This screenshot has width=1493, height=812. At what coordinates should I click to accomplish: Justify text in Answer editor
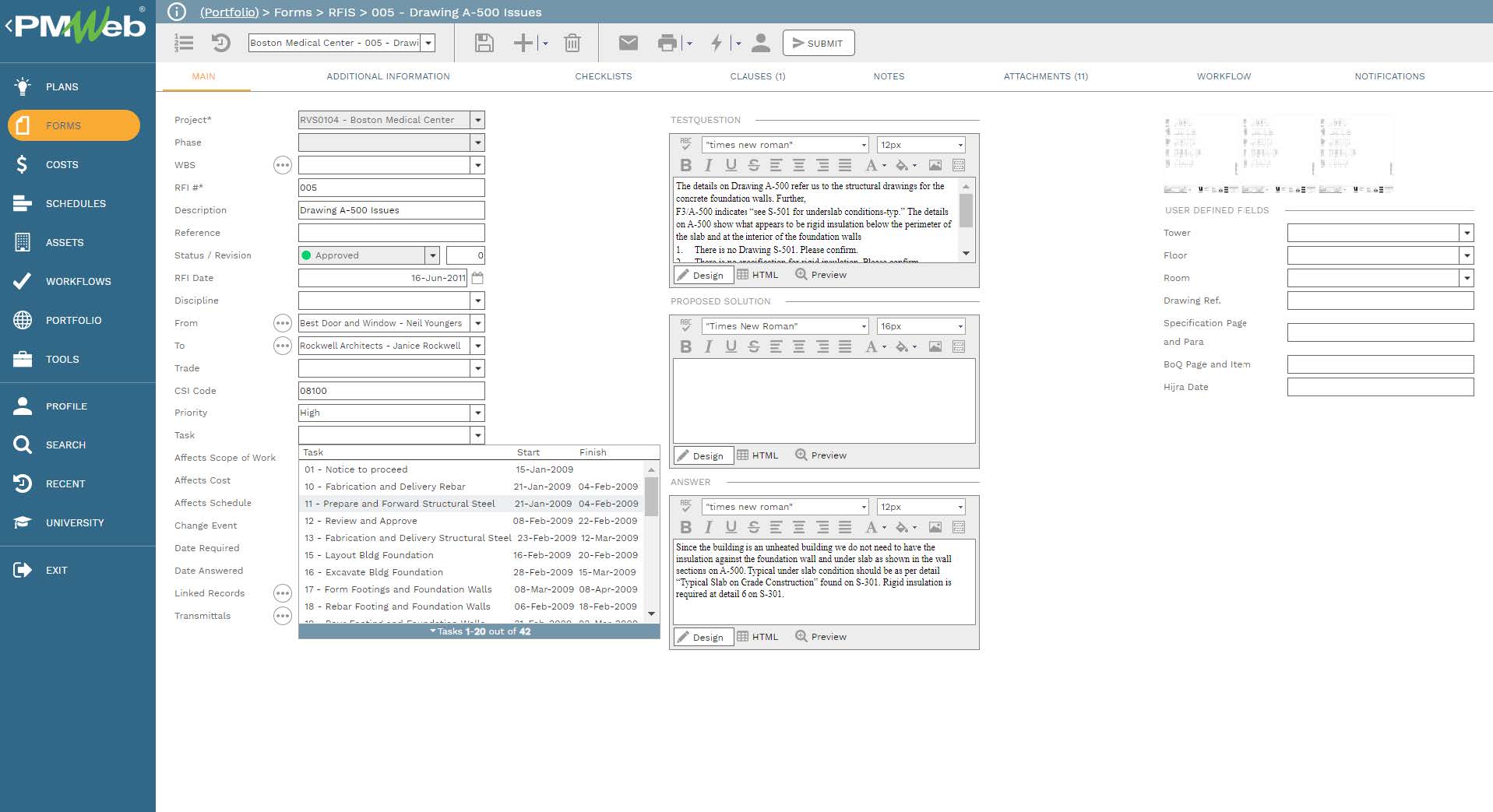(845, 527)
